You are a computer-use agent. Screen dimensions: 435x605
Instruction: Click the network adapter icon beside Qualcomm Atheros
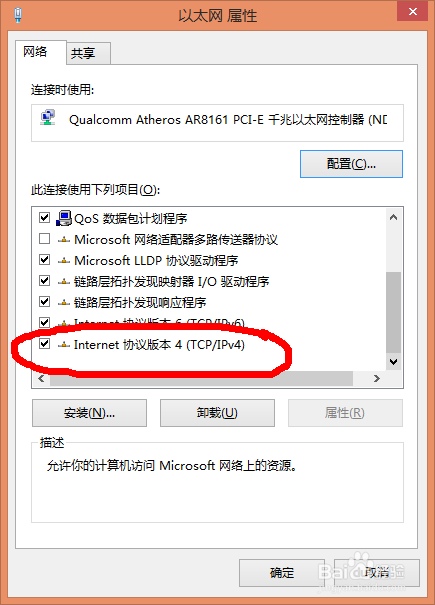pos(48,118)
